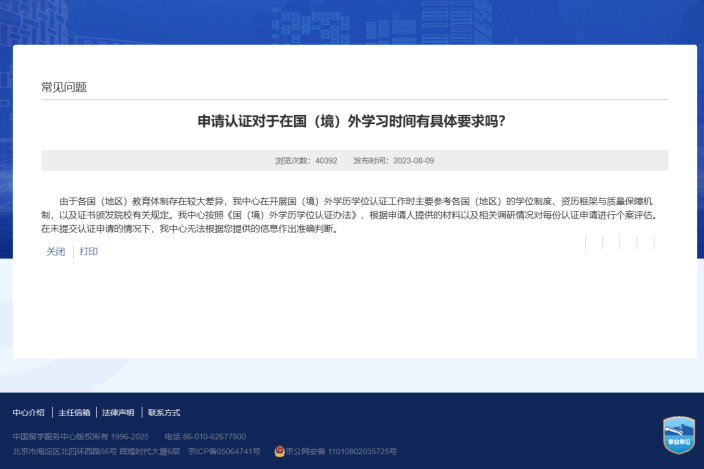Click the 京ICP备05064741号 link

tap(224, 451)
